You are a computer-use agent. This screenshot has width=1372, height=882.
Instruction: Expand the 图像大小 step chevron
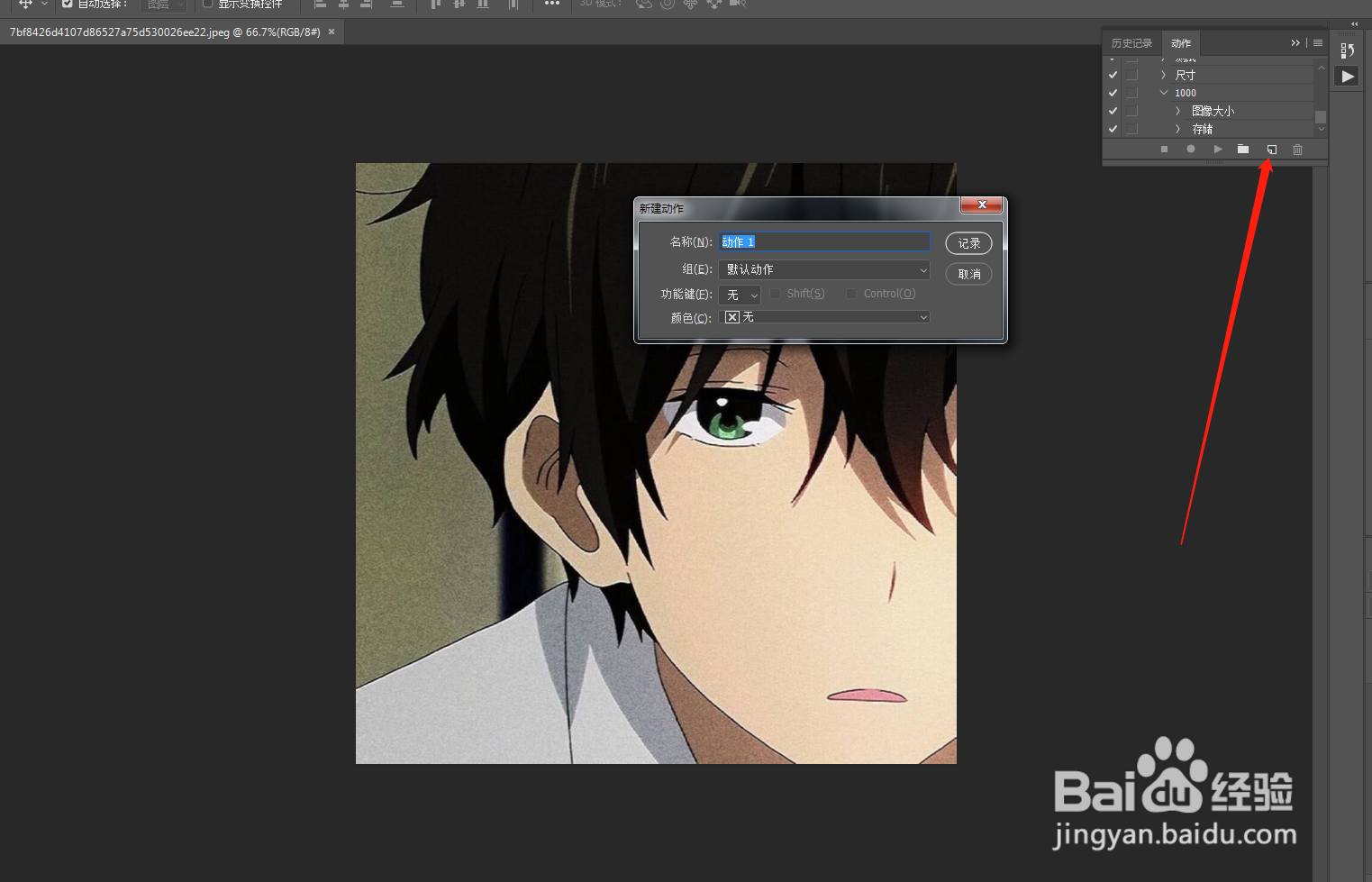pos(1177,111)
